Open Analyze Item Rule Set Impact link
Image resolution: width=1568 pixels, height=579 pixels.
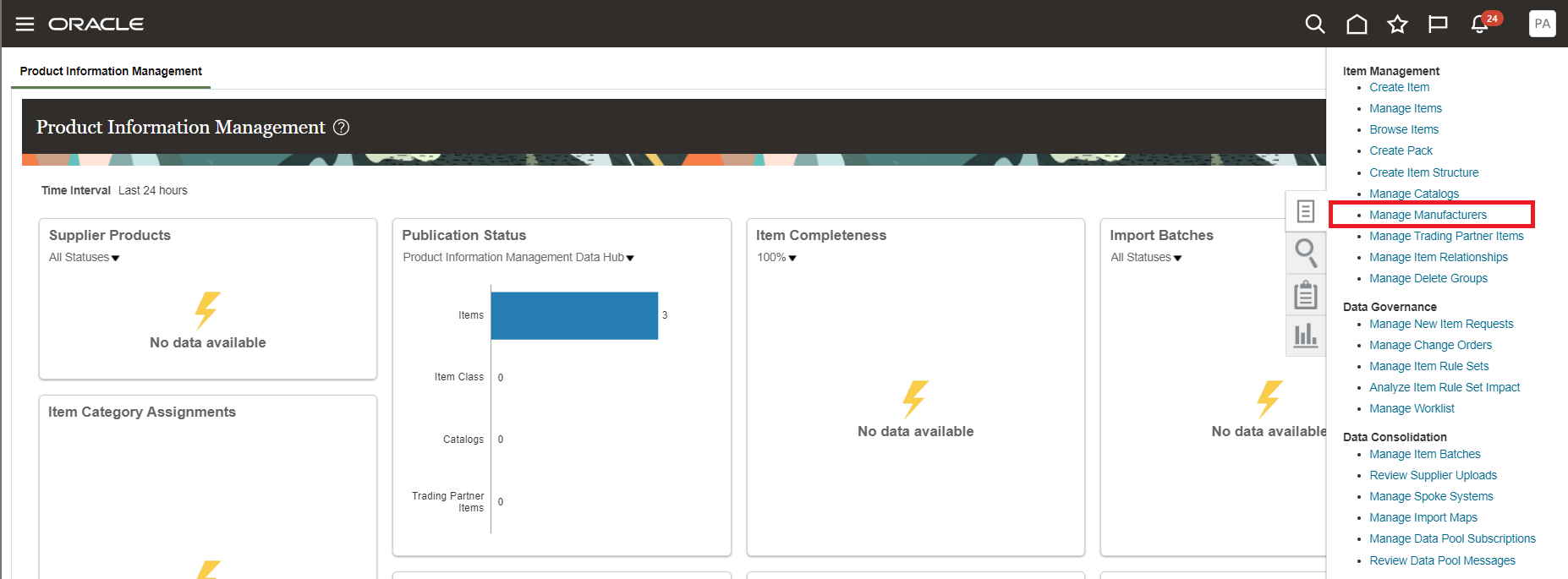[x=1445, y=387]
